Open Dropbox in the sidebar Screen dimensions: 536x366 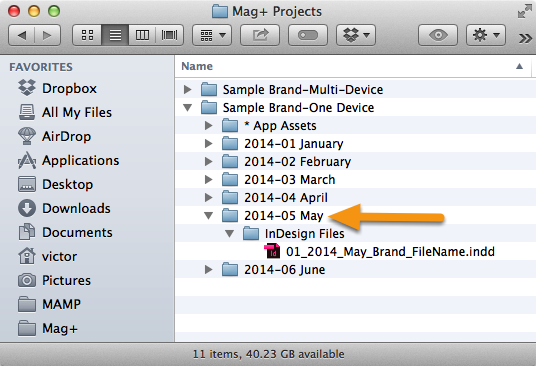(57, 88)
